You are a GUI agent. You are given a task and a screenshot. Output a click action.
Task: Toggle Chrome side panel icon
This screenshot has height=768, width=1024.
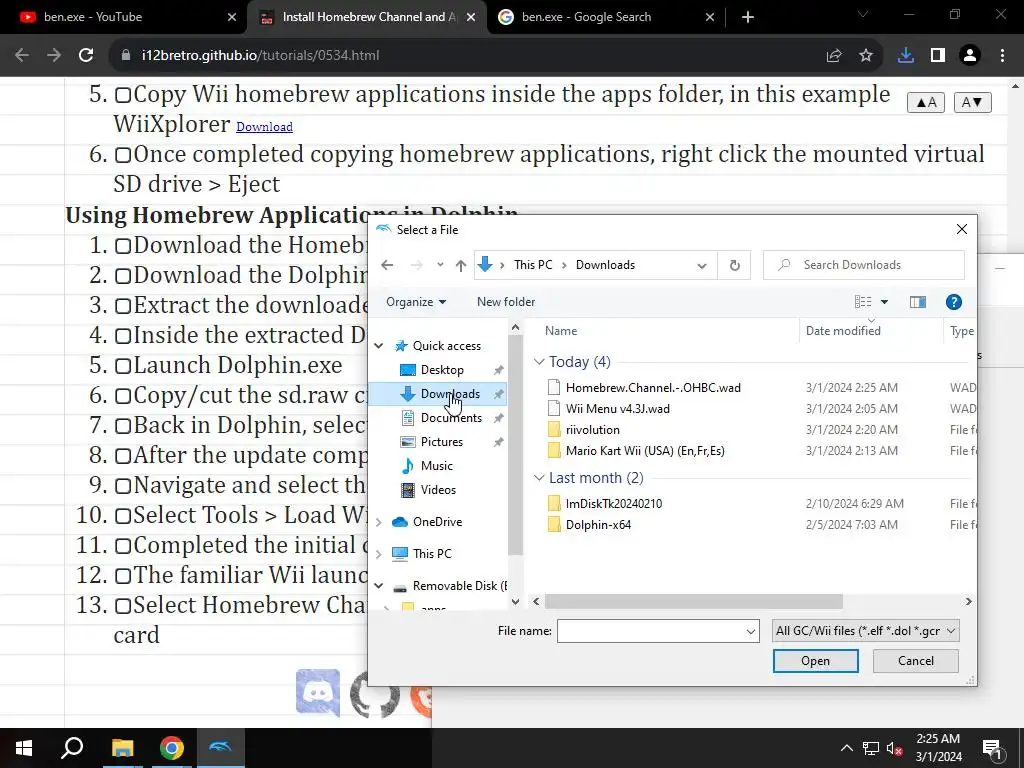pyautogui.click(x=938, y=56)
